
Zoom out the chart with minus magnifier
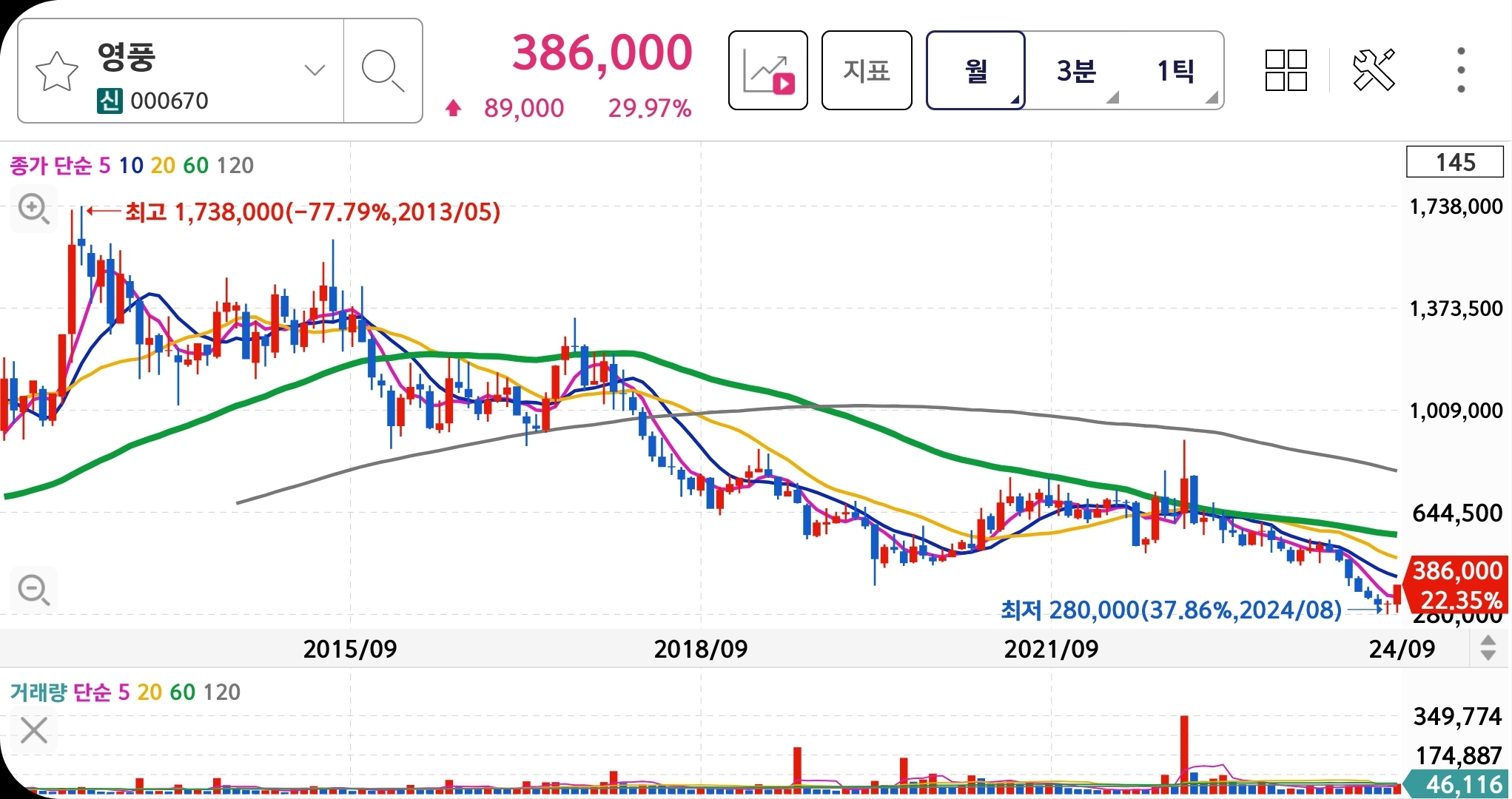pos(33,590)
